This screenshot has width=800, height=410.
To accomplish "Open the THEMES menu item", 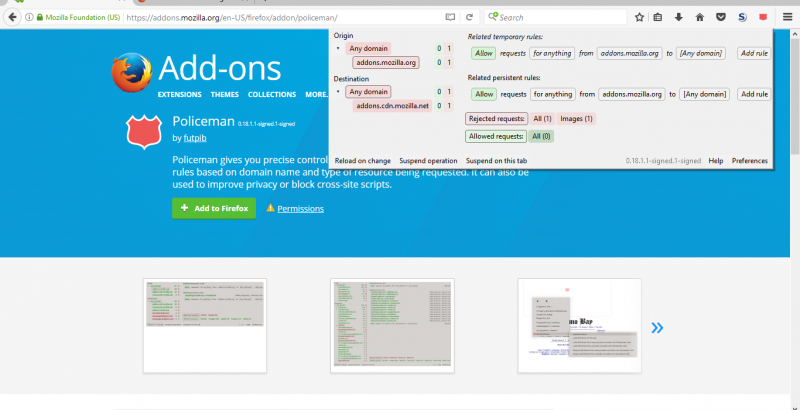I will (224, 94).
